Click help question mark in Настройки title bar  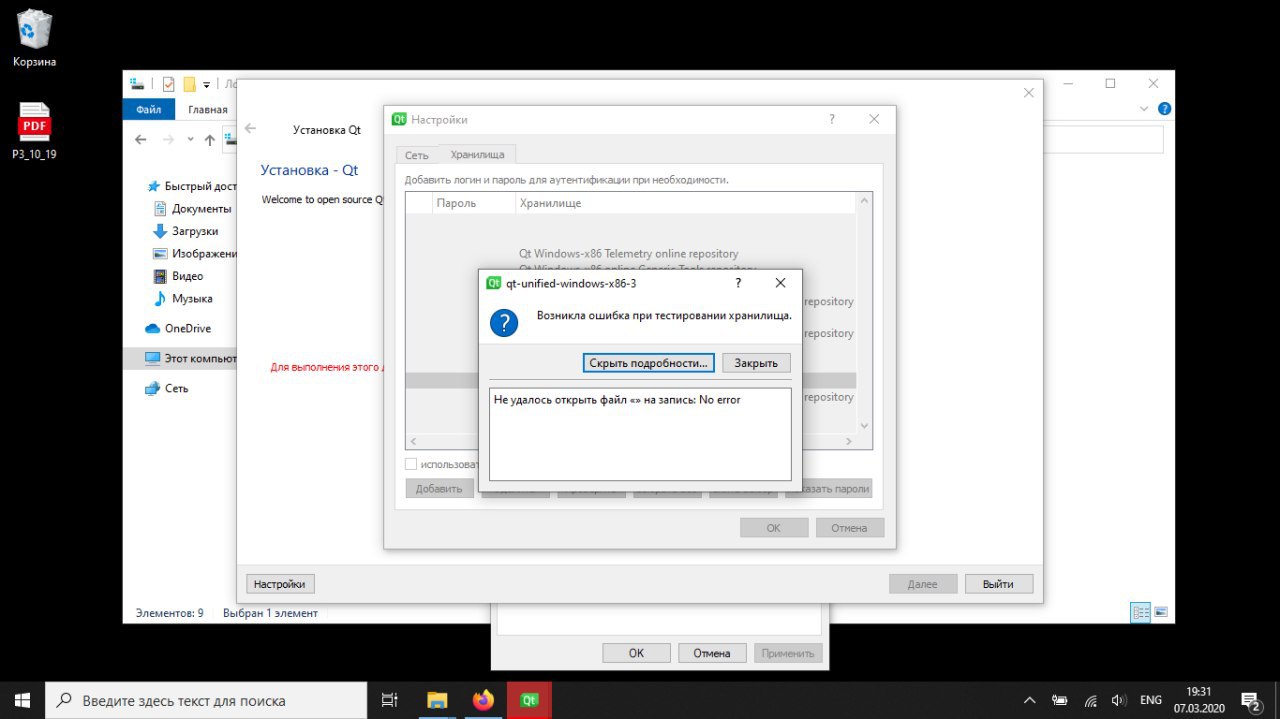pyautogui.click(x=831, y=119)
